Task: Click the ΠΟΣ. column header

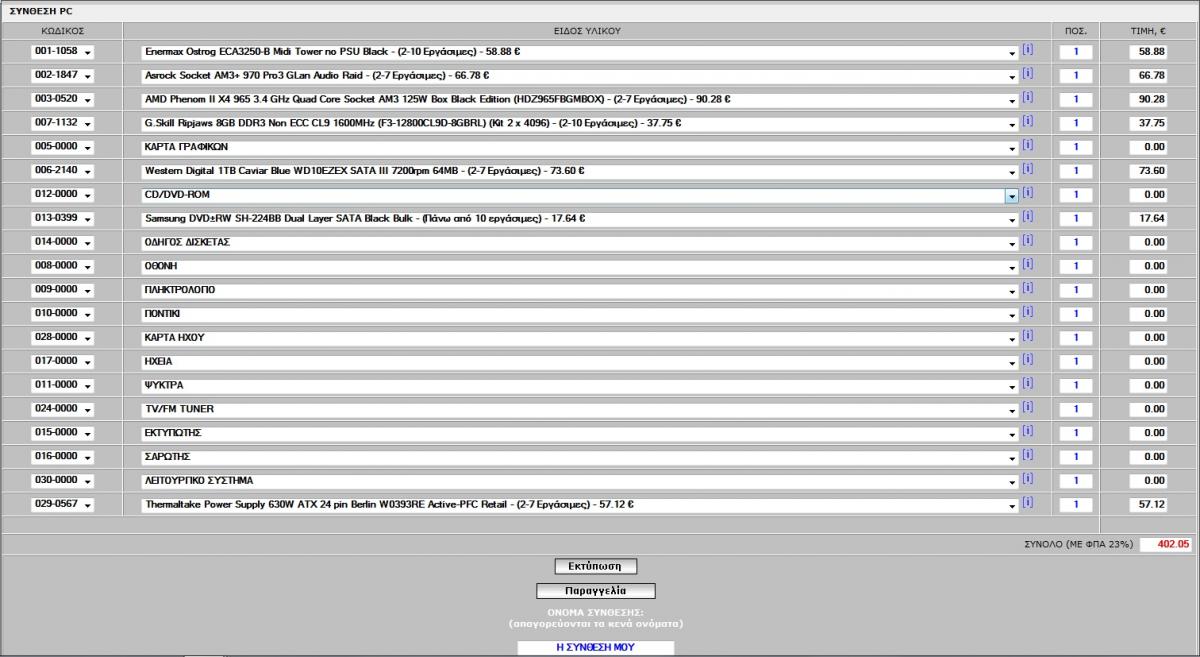Action: (x=1076, y=31)
